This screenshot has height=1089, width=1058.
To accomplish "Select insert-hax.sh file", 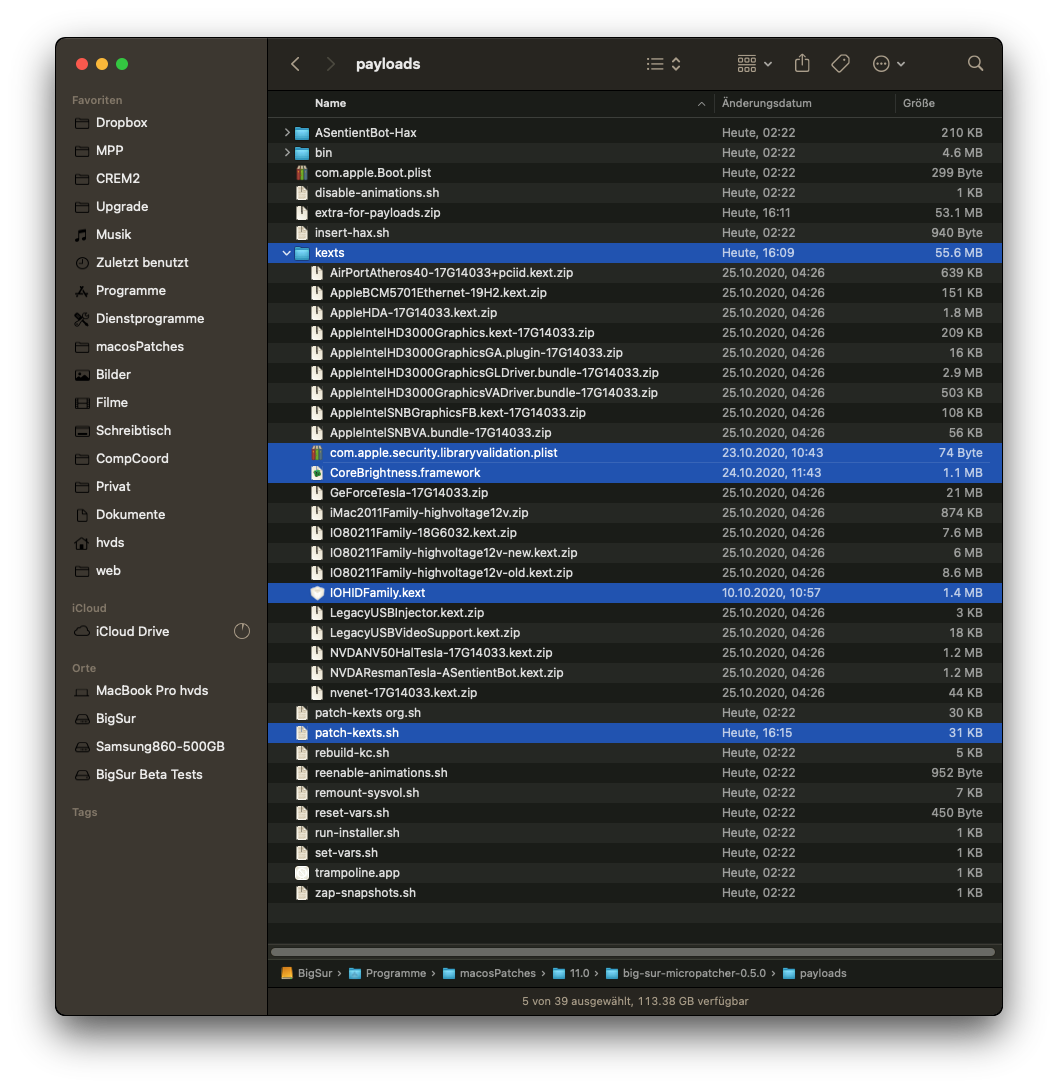I will pos(635,233).
